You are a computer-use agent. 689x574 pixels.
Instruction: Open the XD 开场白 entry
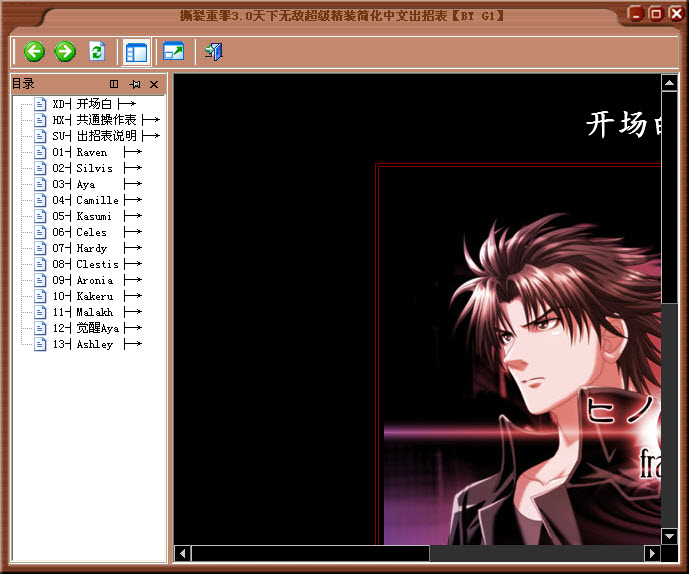(x=94, y=104)
